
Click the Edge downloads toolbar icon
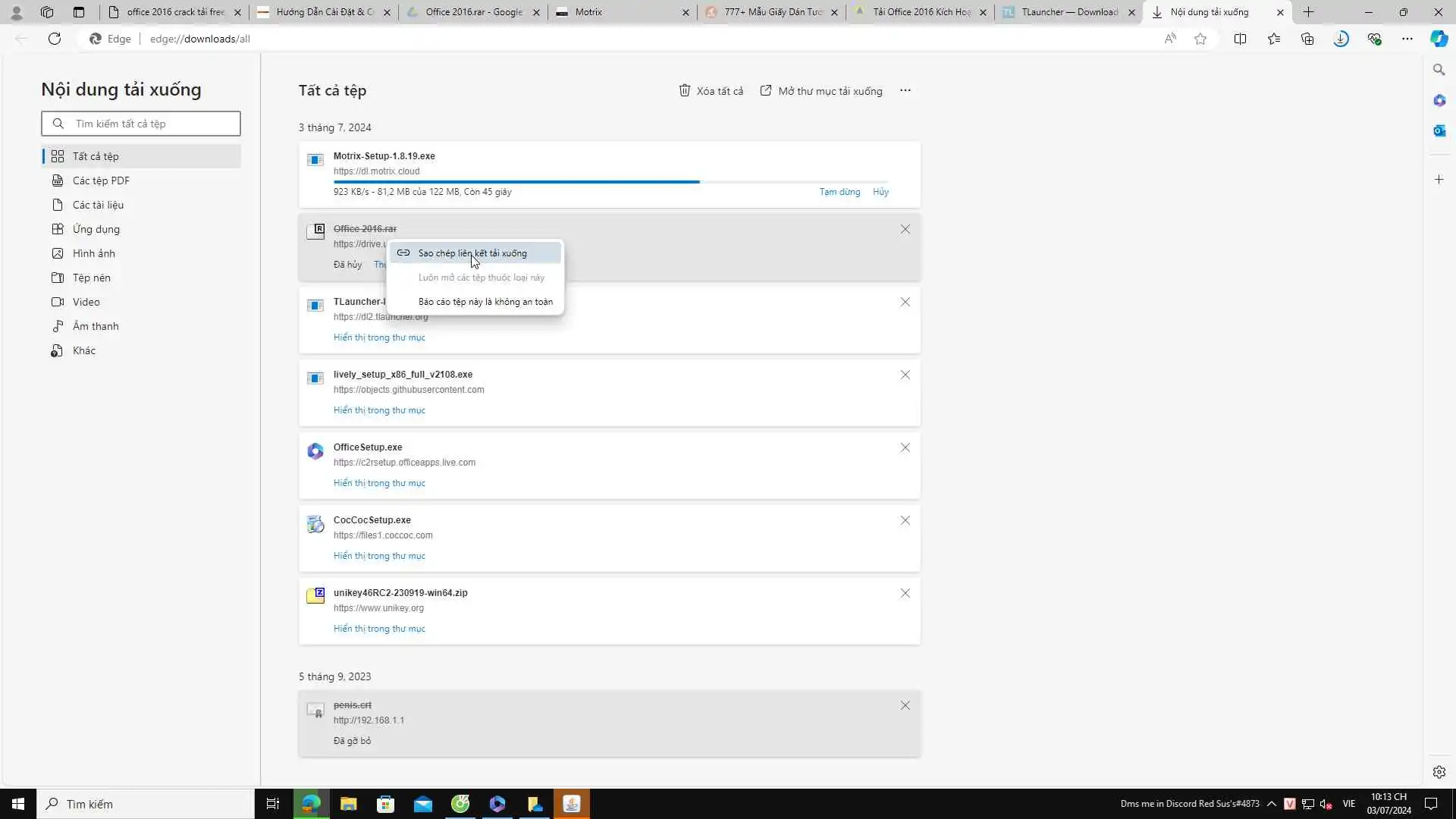pos(1341,39)
